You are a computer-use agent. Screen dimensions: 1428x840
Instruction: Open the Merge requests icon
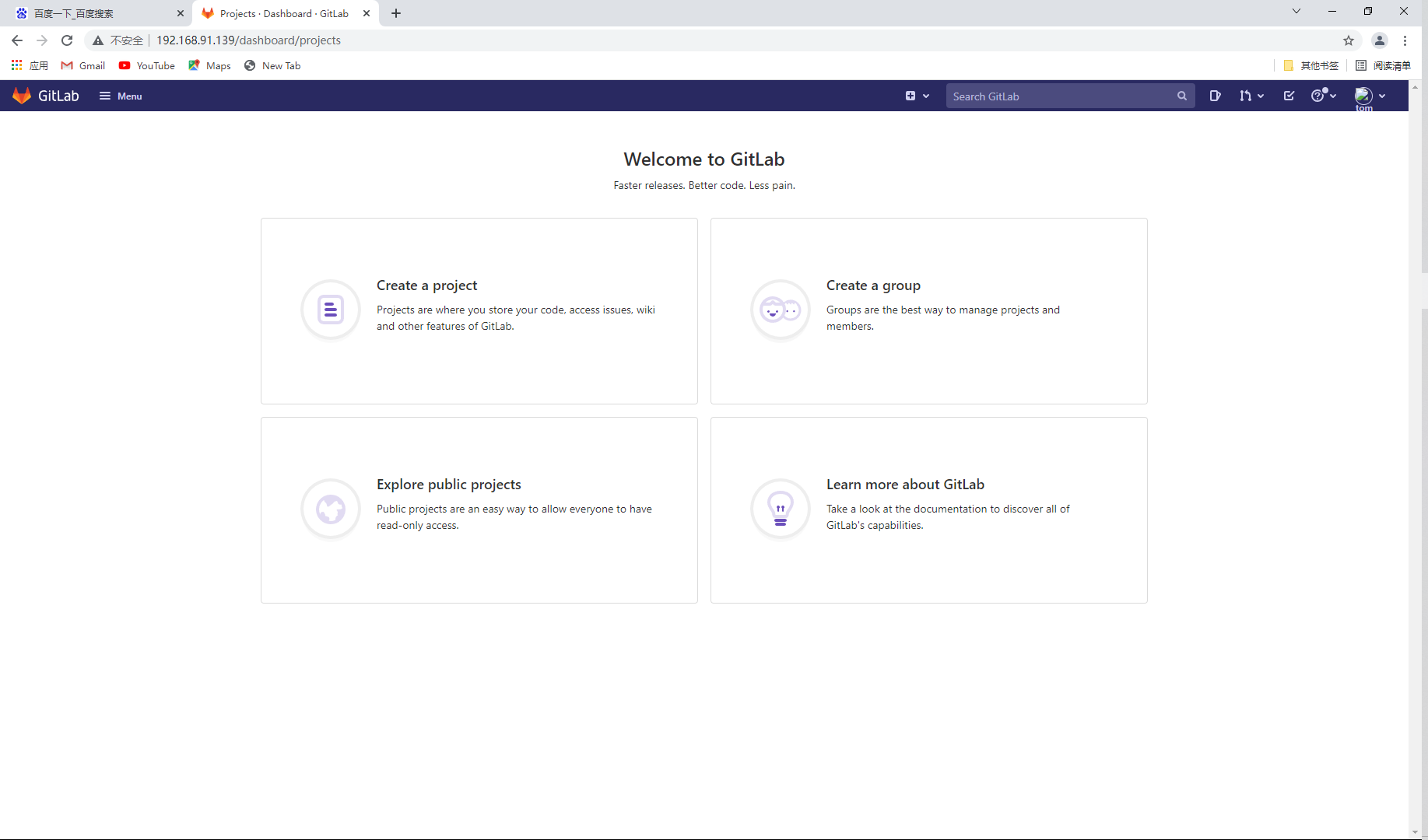(x=1245, y=96)
